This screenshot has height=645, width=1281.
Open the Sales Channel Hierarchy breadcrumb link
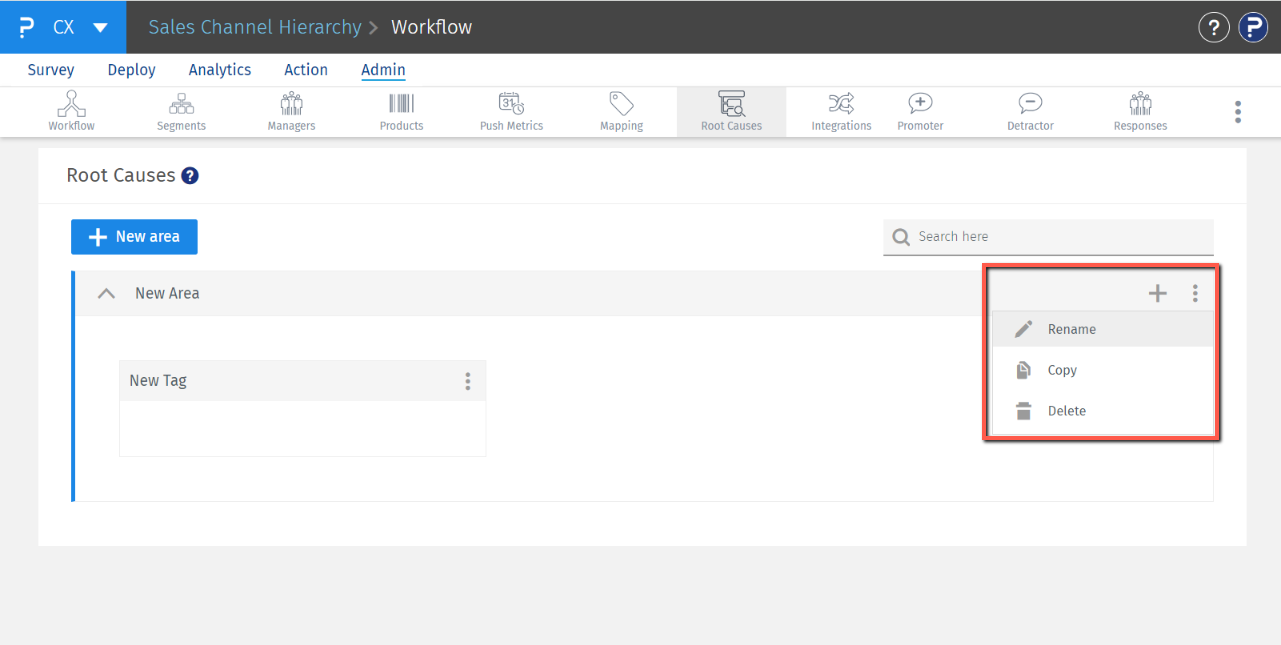[x=255, y=27]
